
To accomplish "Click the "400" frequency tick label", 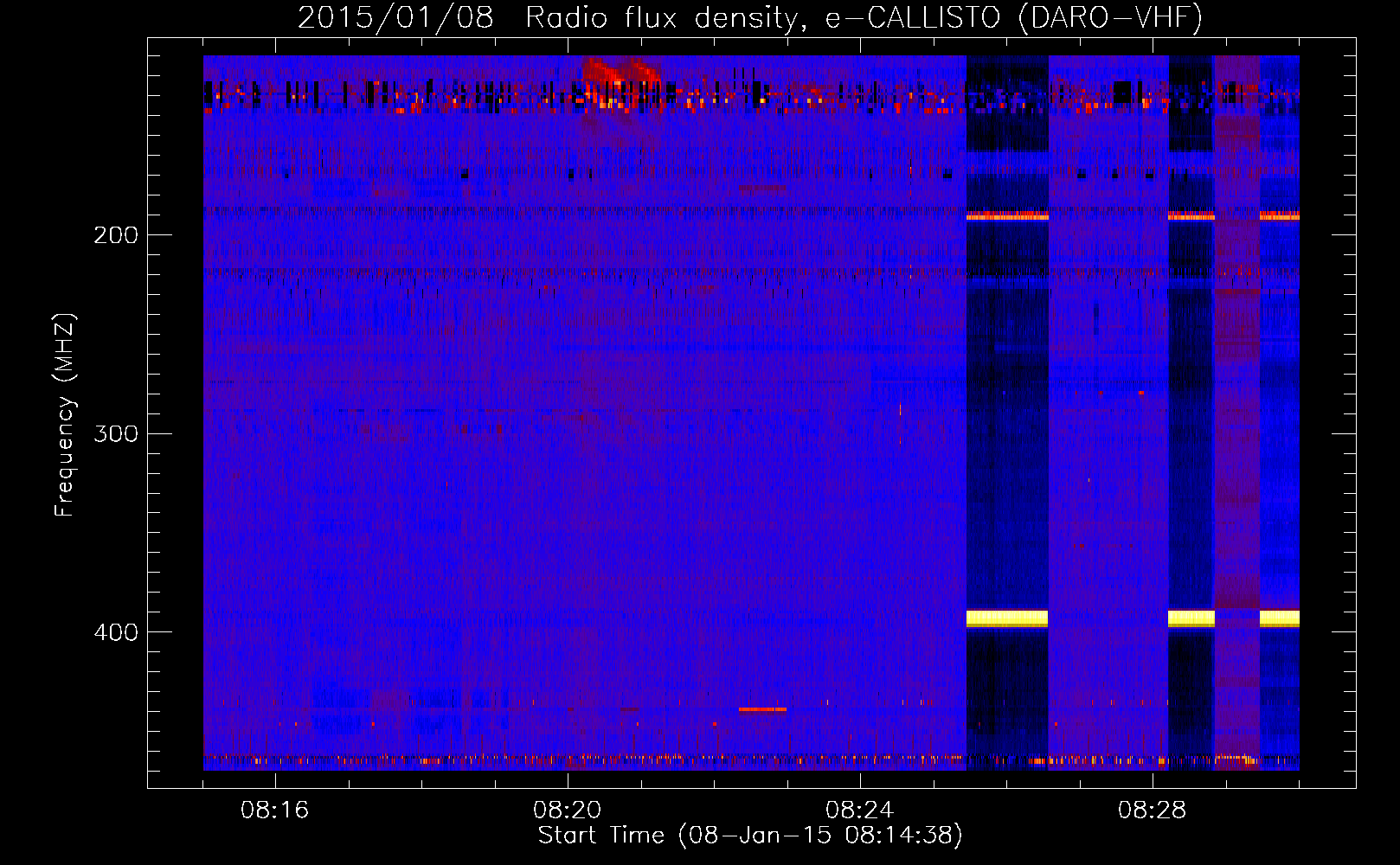I will pyautogui.click(x=116, y=632).
